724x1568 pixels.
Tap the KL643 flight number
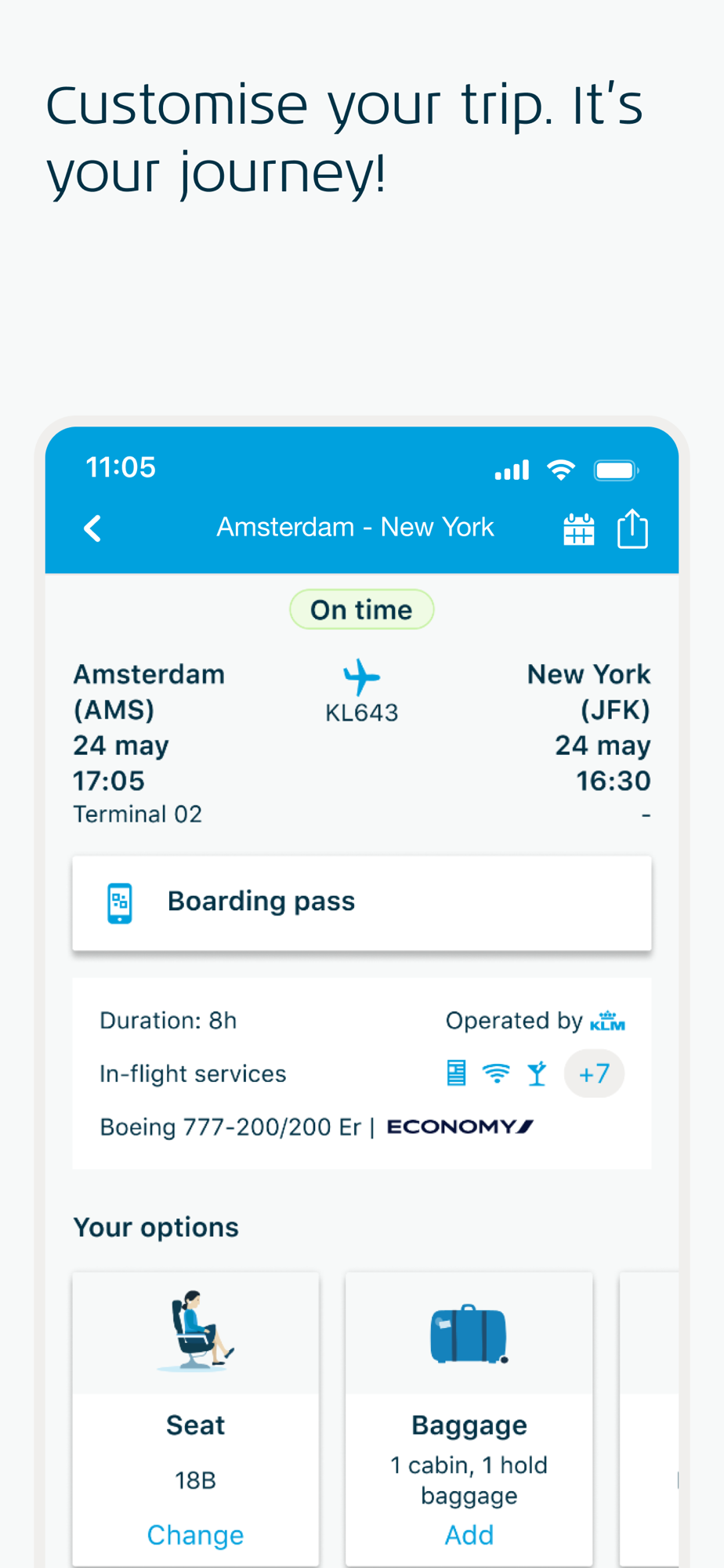click(361, 713)
